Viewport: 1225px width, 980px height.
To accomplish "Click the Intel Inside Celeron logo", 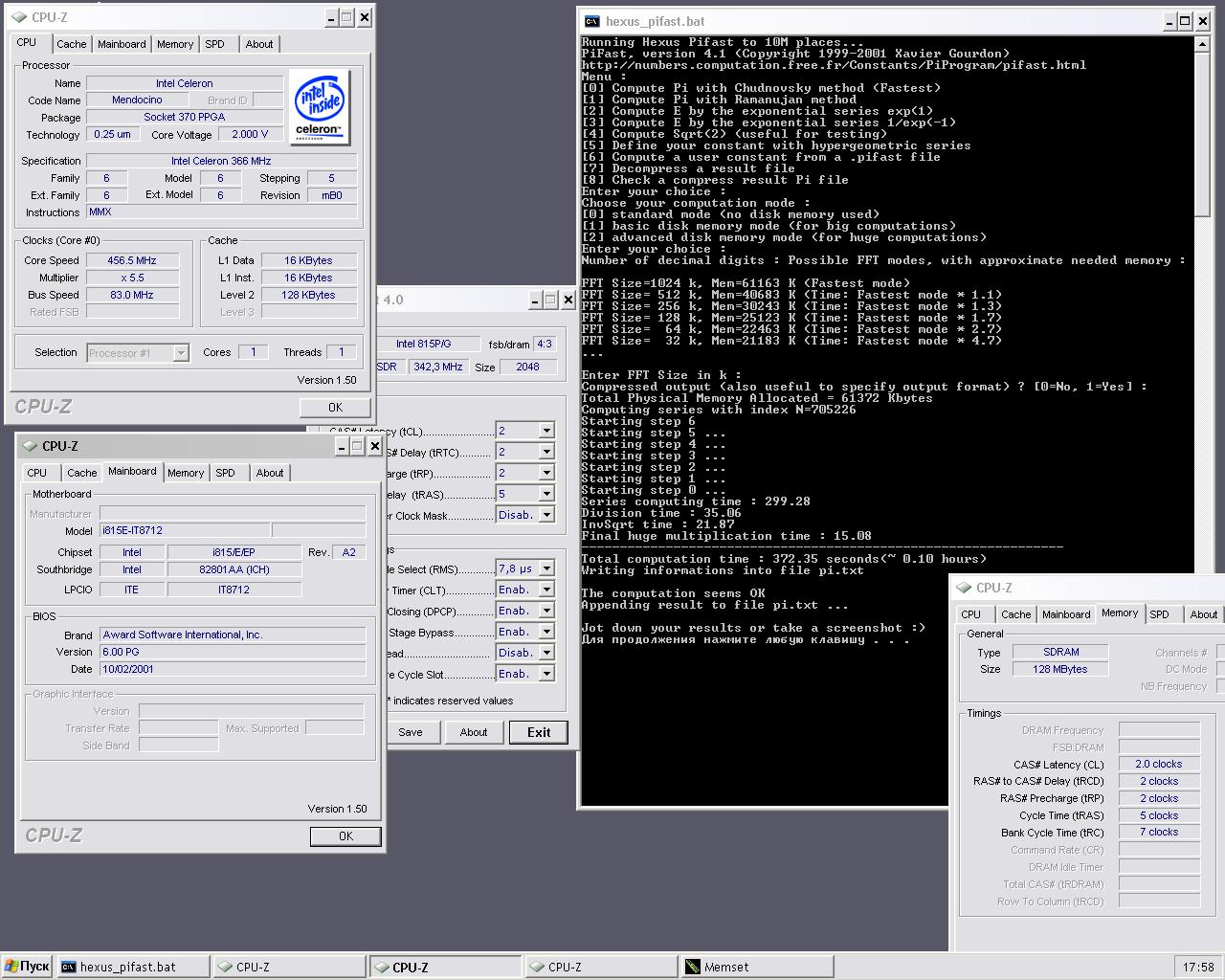I will [320, 107].
